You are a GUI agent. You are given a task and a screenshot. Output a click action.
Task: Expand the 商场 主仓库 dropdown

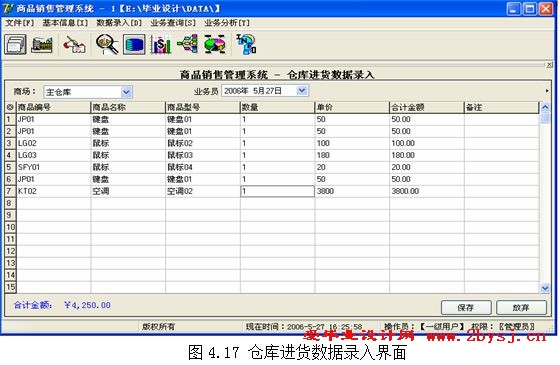[x=126, y=92]
